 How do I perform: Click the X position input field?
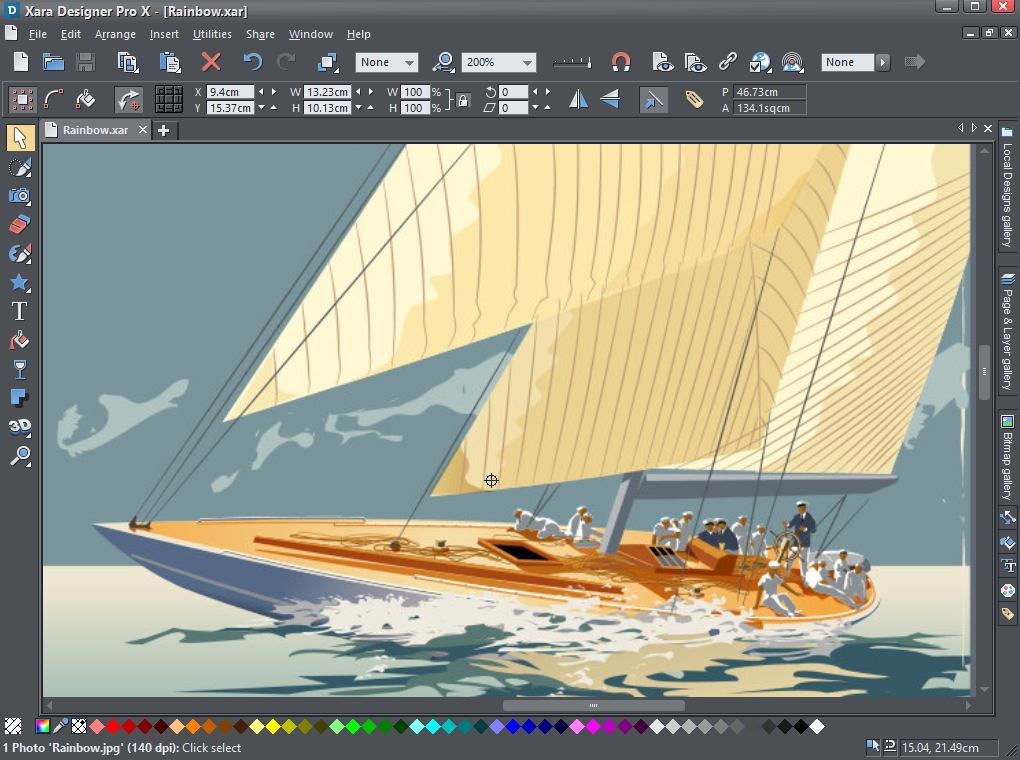[230, 92]
